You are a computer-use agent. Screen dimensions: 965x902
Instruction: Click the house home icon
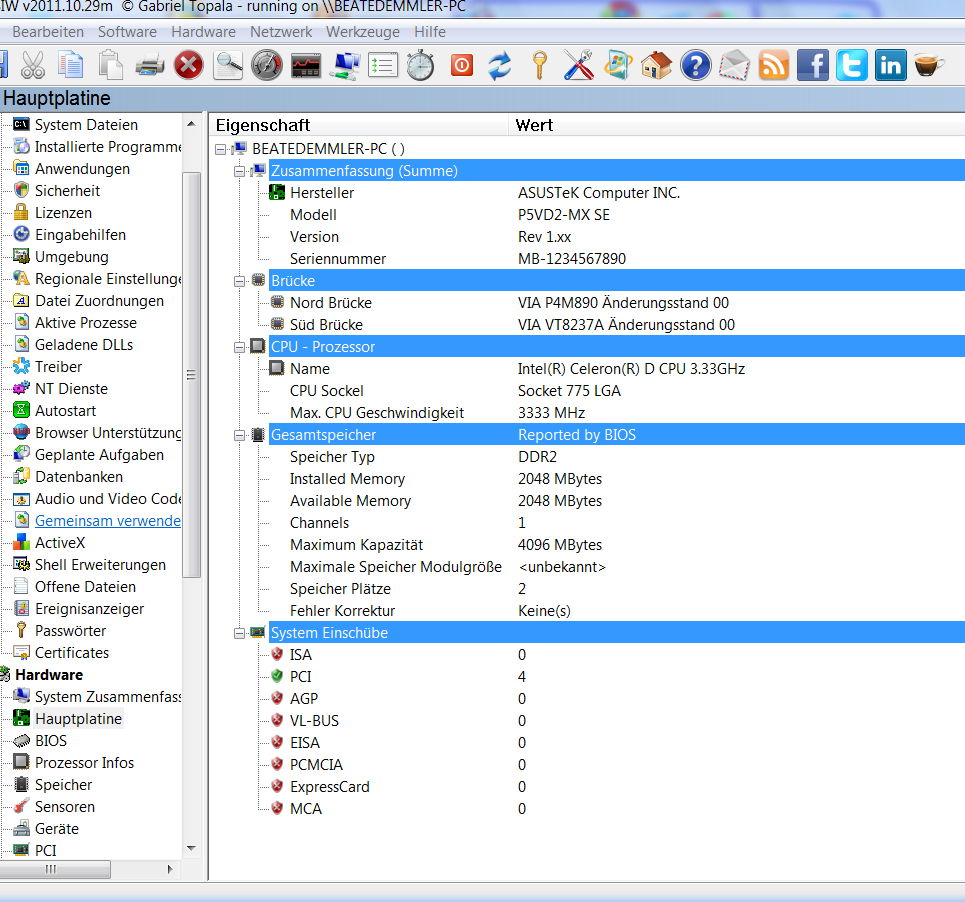[x=656, y=65]
